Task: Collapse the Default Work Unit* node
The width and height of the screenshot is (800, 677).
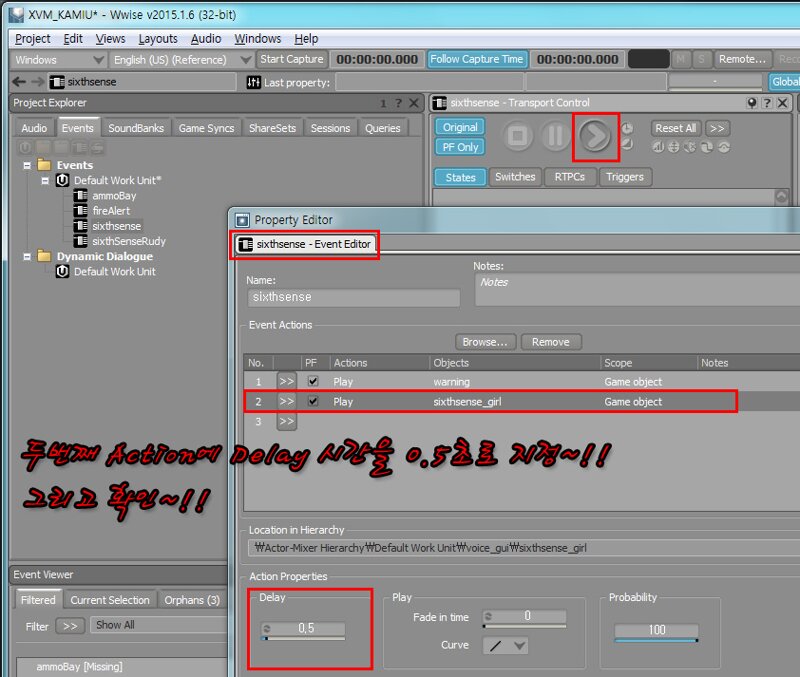Action: pos(45,181)
